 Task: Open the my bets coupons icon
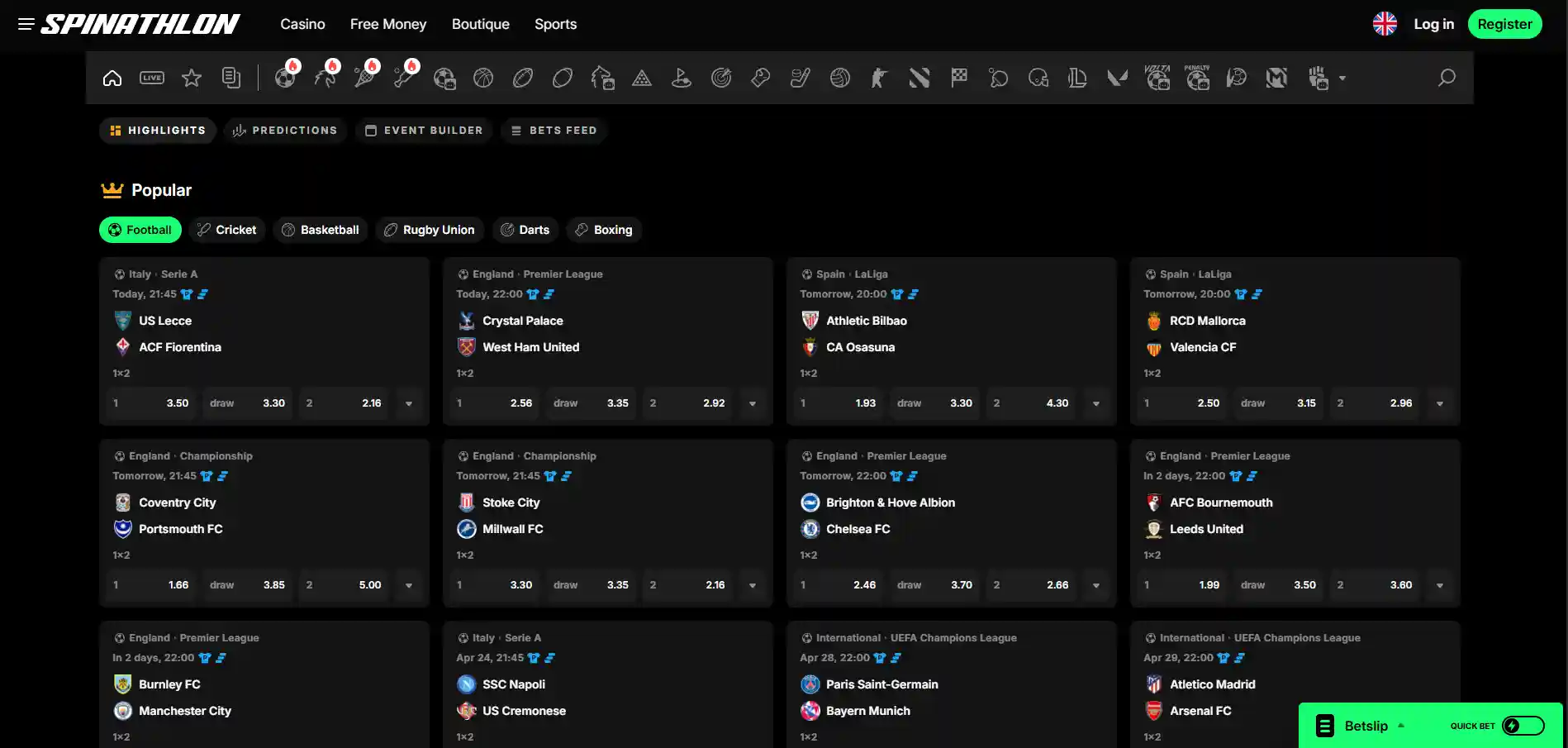231,78
